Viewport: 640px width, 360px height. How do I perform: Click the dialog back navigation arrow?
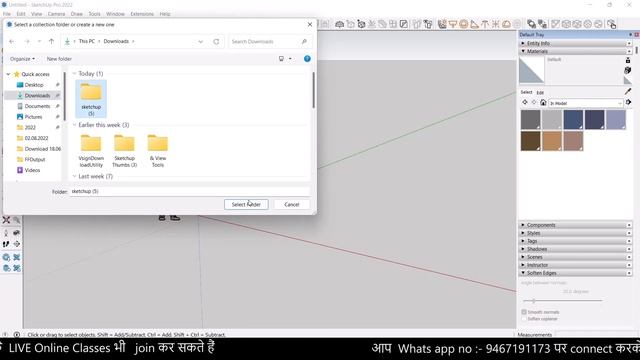coord(11,41)
